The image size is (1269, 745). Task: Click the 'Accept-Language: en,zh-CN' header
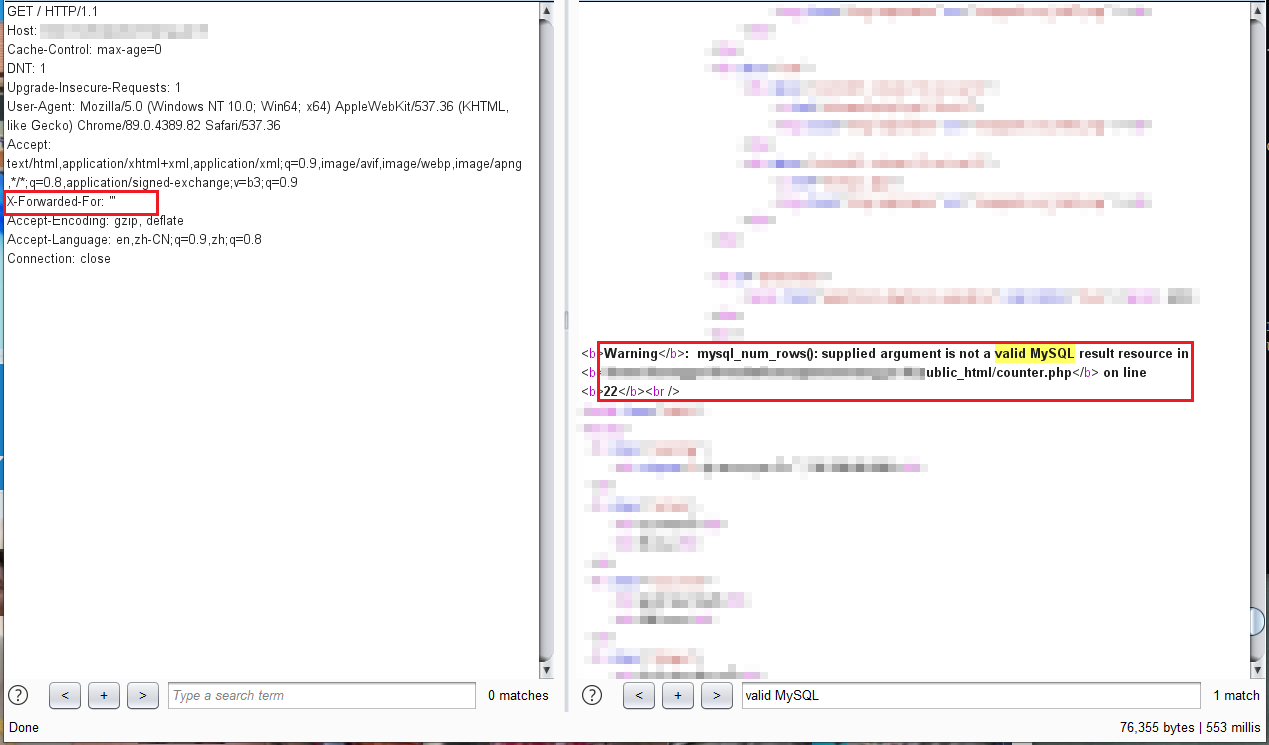[x=134, y=239]
